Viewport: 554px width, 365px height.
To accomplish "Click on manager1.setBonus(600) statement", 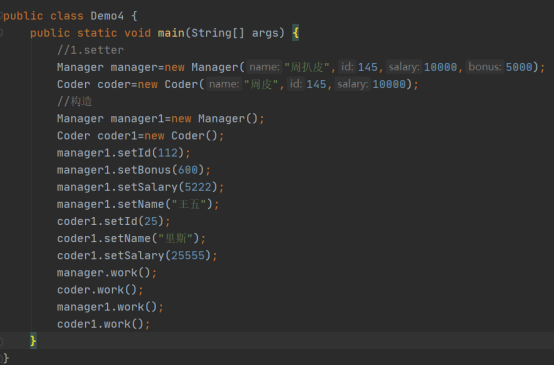I will pyautogui.click(x=134, y=170).
